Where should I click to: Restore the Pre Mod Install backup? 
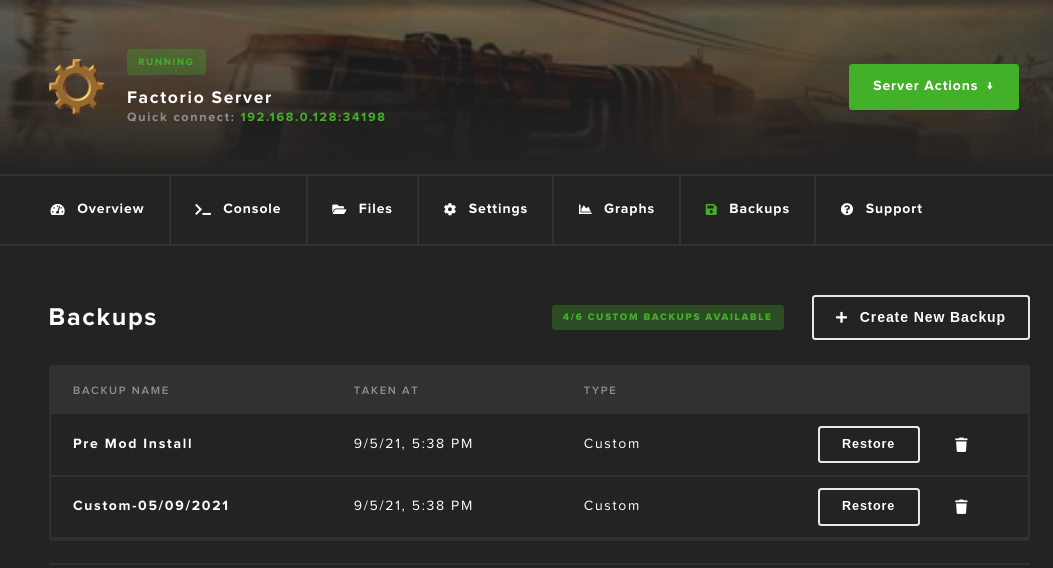point(868,444)
